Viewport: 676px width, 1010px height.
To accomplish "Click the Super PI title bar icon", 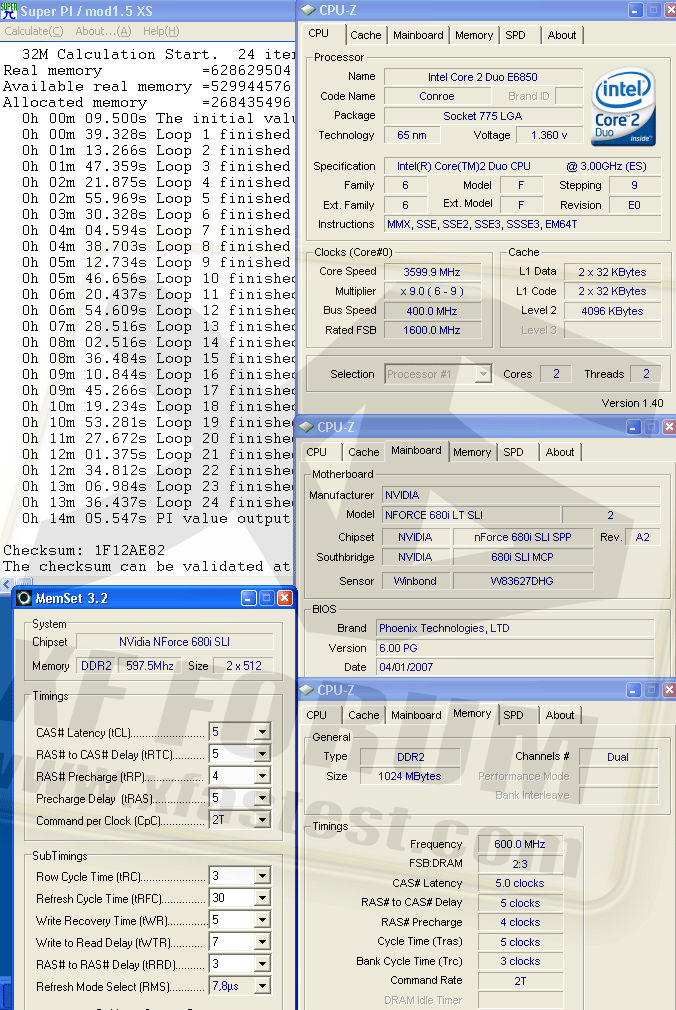I will tap(8, 10).
